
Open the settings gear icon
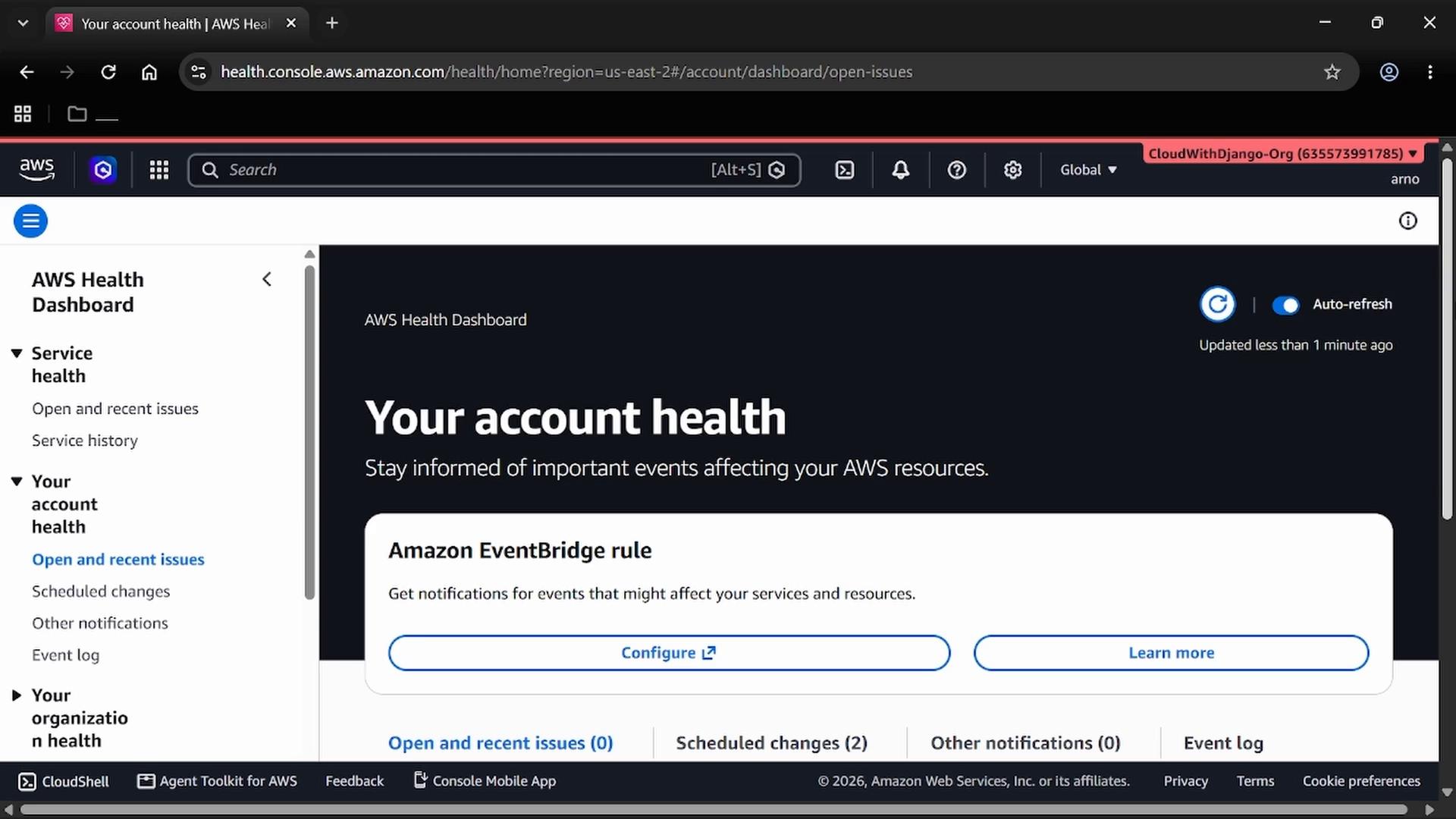tap(1012, 170)
